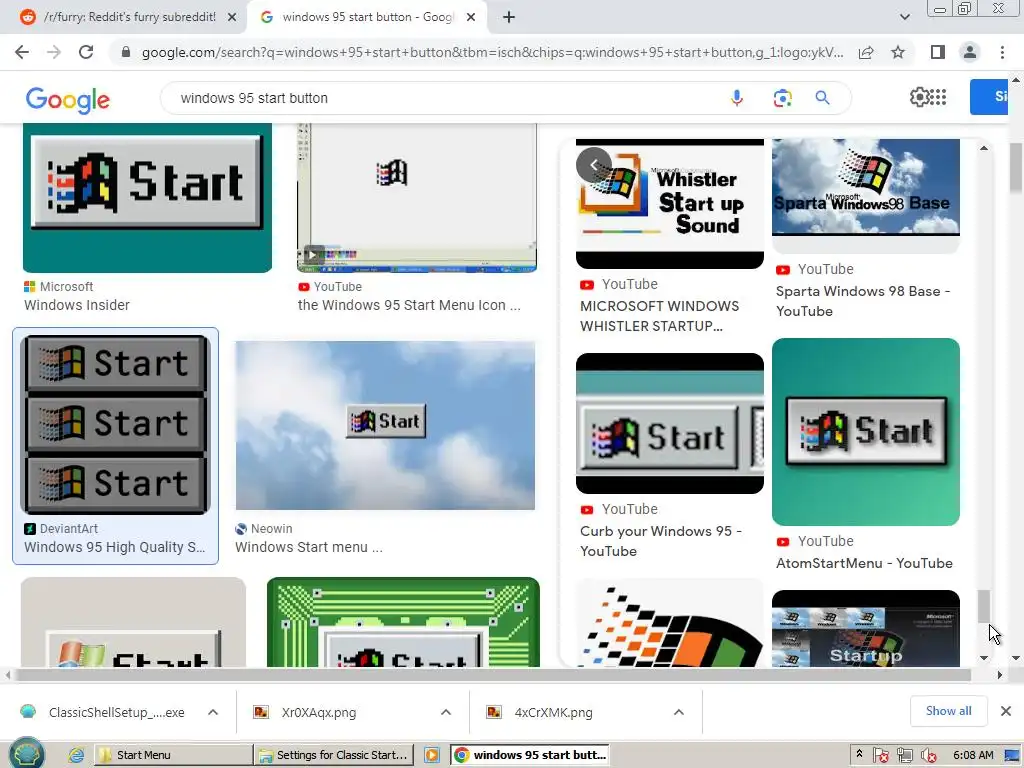Screen dimensions: 1024x768
Task: Open the network tray icon
Action: pyautogui.click(x=904, y=756)
